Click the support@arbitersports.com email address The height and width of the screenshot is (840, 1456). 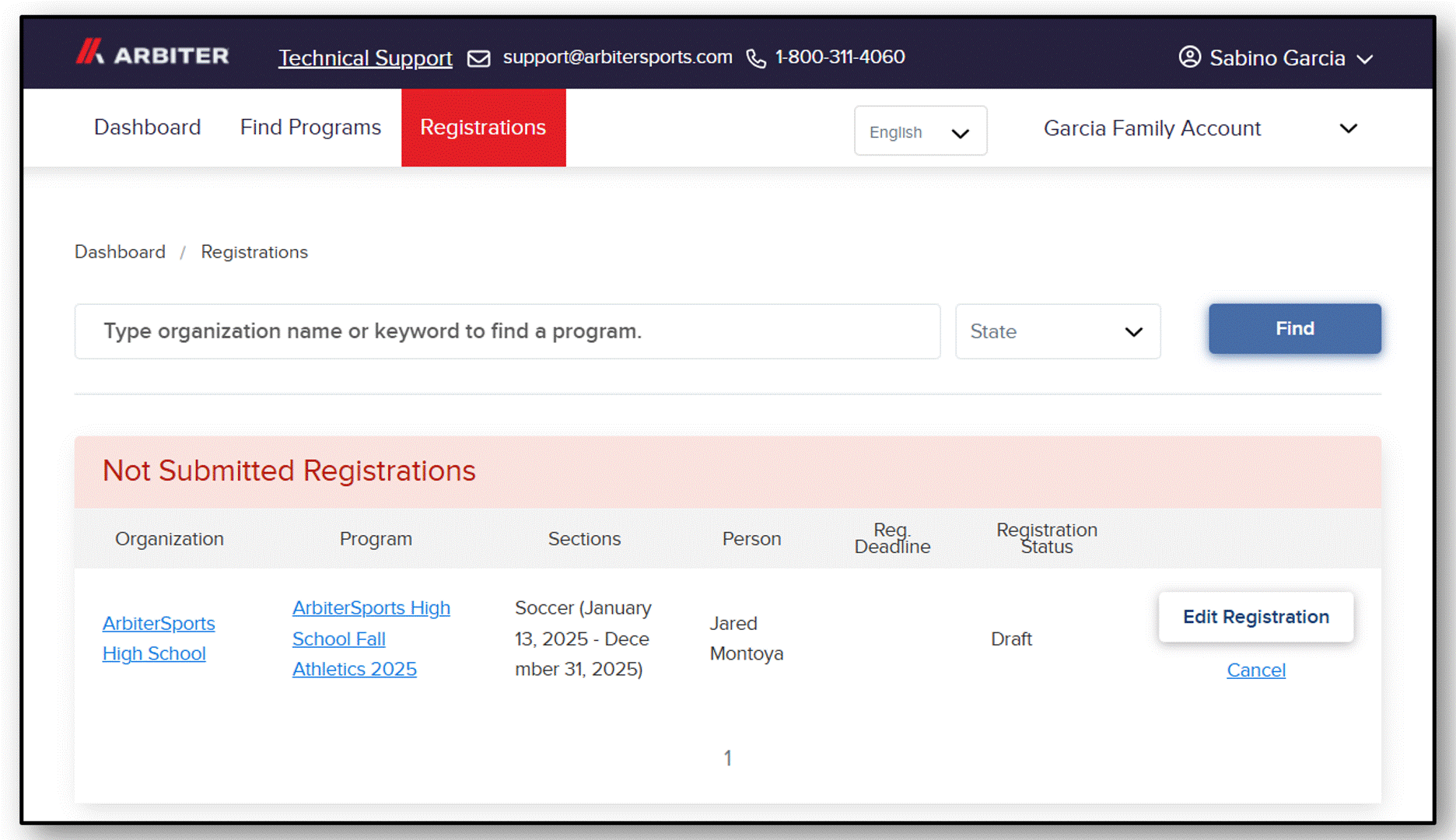click(x=618, y=57)
